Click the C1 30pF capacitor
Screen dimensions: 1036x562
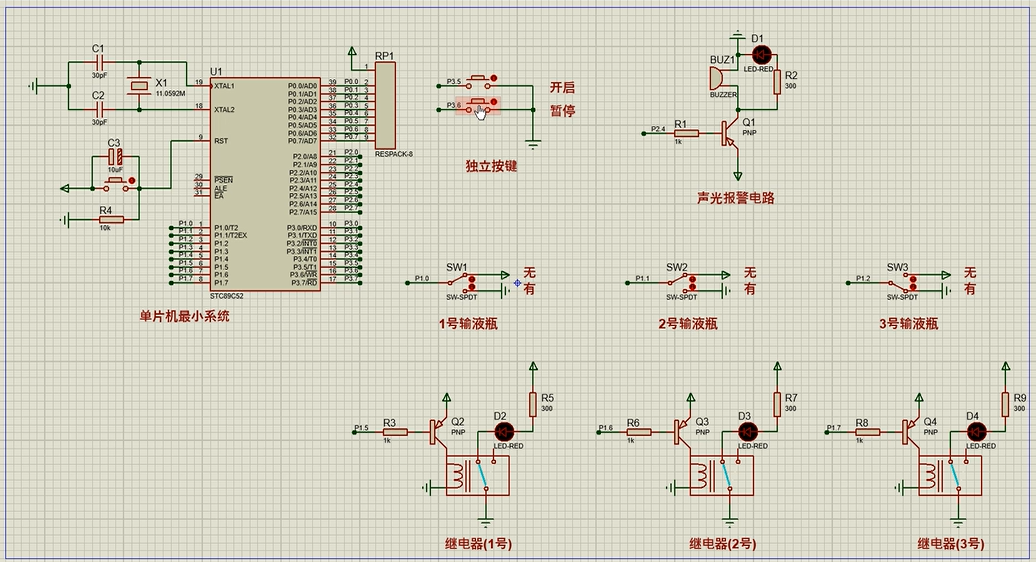(x=99, y=62)
